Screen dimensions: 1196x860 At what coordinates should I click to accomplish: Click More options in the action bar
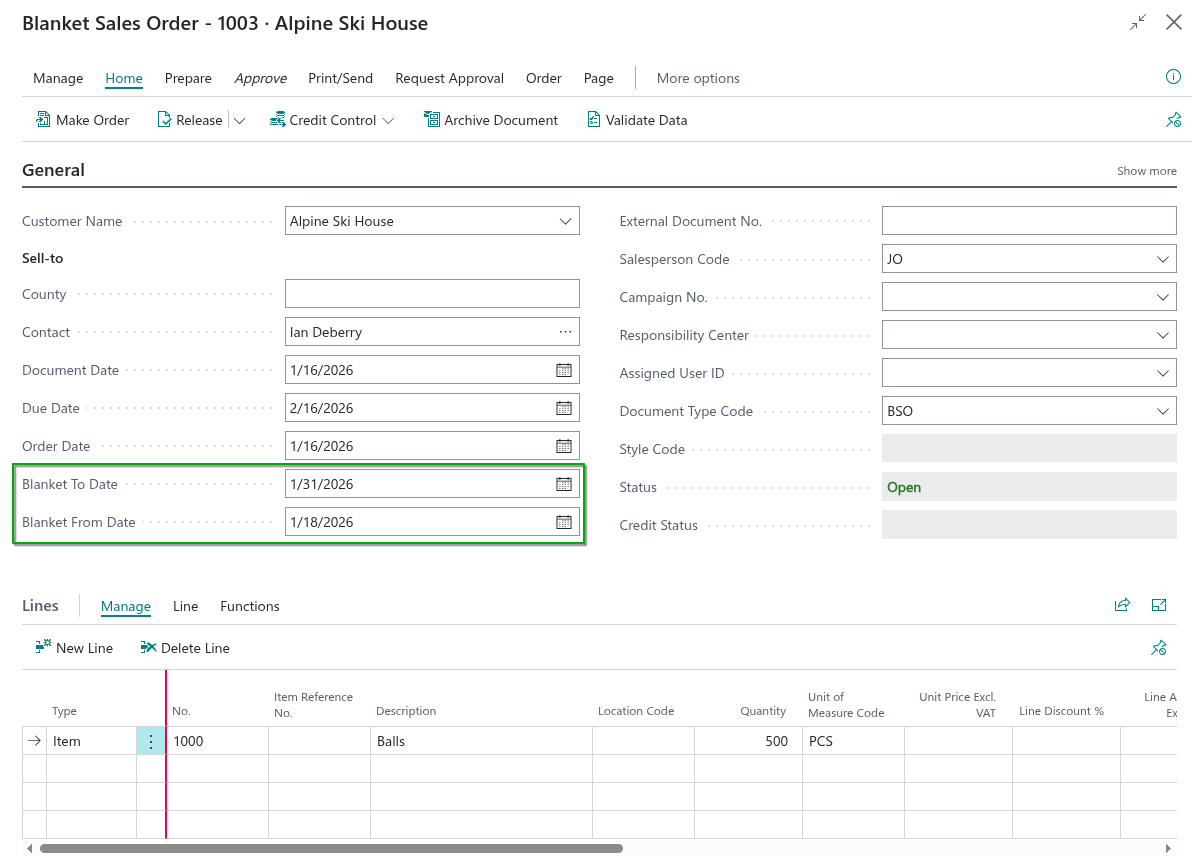698,78
